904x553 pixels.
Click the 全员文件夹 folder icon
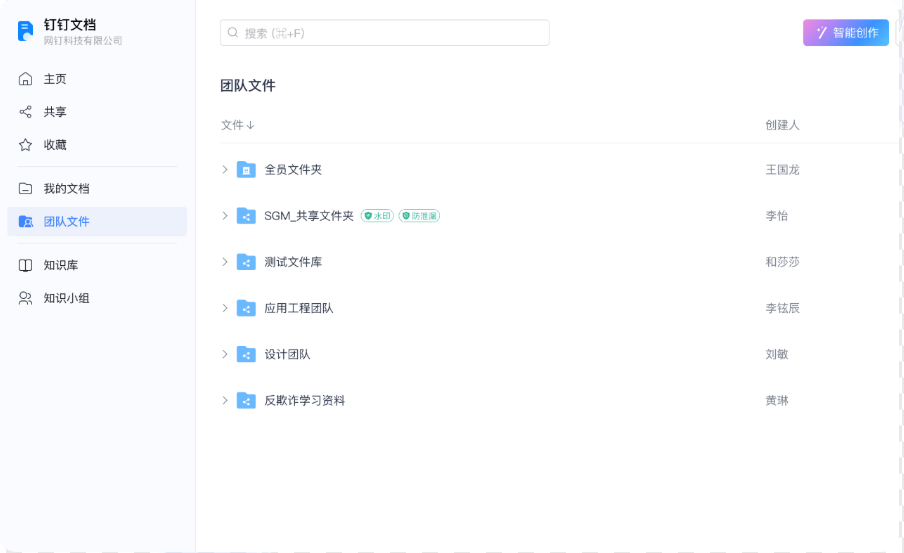[x=246, y=170]
